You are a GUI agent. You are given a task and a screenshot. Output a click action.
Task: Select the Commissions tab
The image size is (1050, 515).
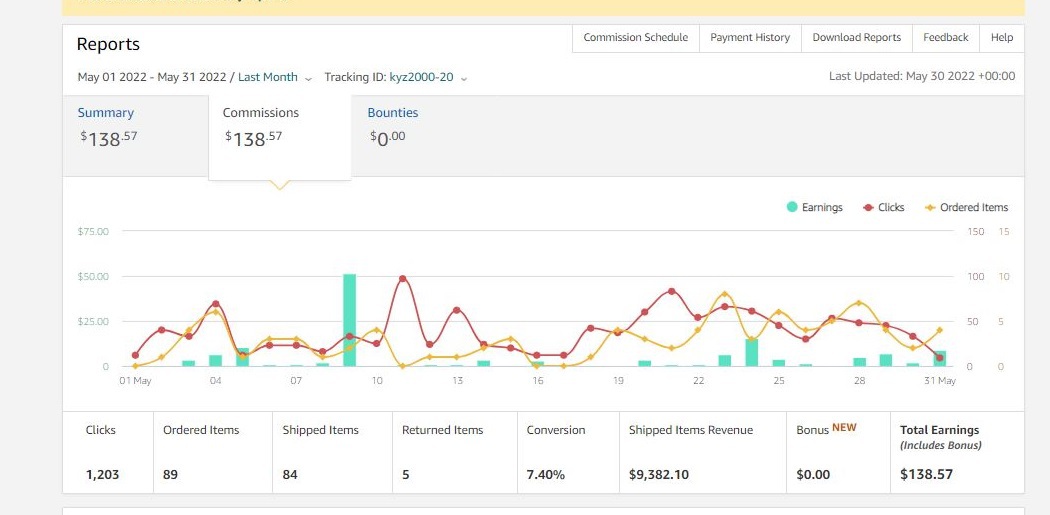[x=280, y=137]
